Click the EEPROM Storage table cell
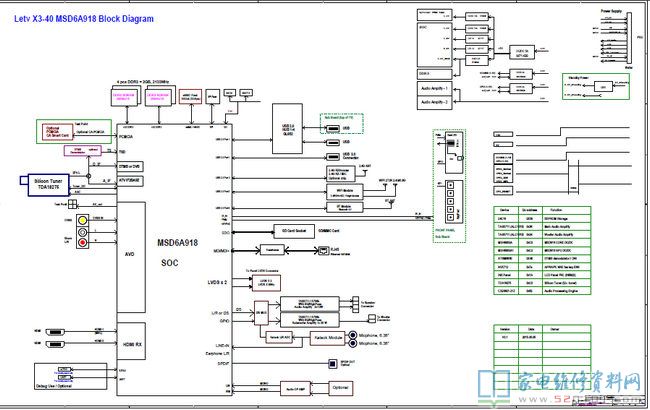This screenshot has height=410, width=650. coord(566,218)
